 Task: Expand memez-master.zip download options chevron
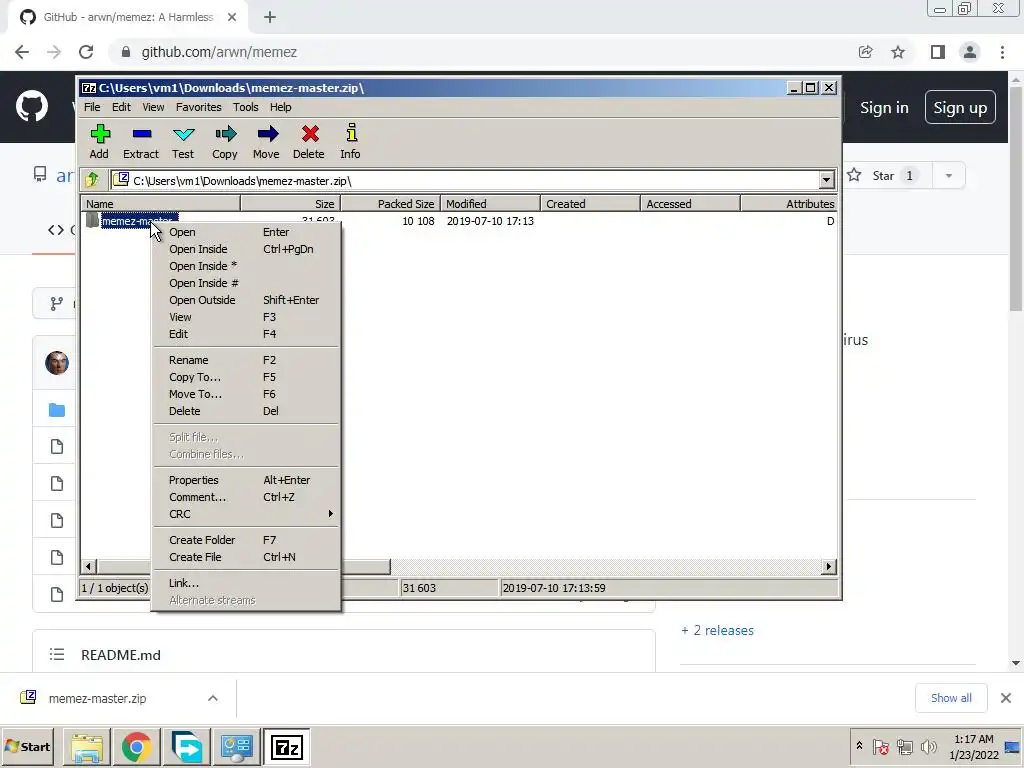tap(213, 698)
